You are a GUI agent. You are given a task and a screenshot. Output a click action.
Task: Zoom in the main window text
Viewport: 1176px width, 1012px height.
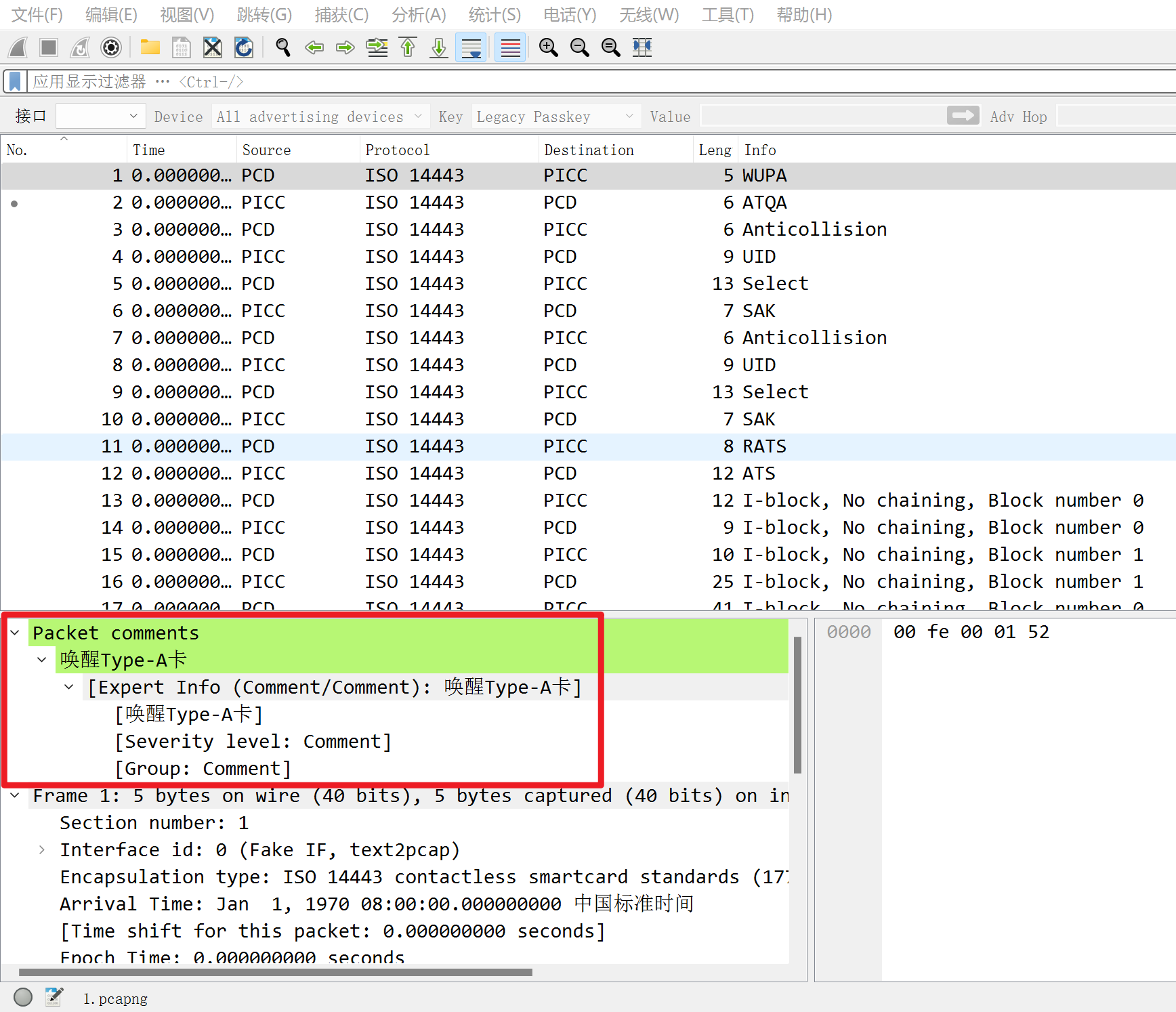click(x=548, y=47)
